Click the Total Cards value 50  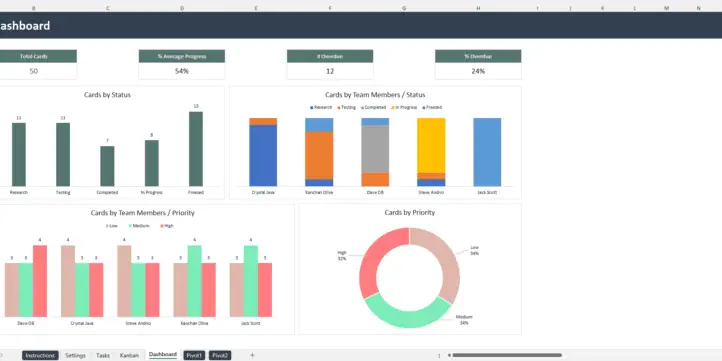pyautogui.click(x=34, y=71)
